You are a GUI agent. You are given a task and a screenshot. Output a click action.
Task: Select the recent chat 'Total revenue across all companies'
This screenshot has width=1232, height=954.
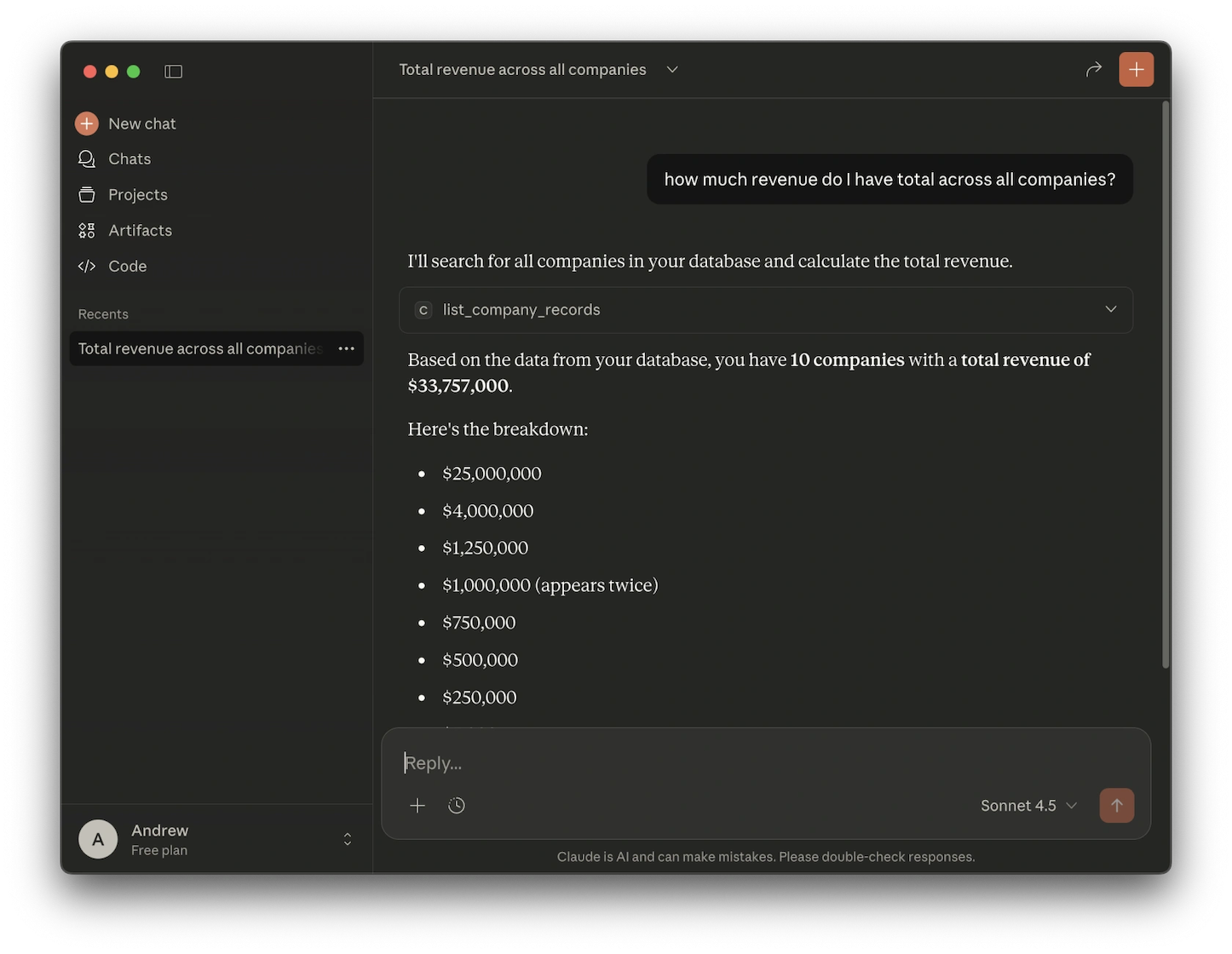coord(200,348)
